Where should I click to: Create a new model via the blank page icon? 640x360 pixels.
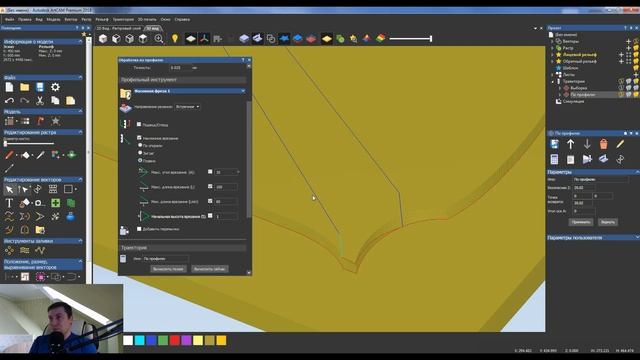tap(9, 87)
